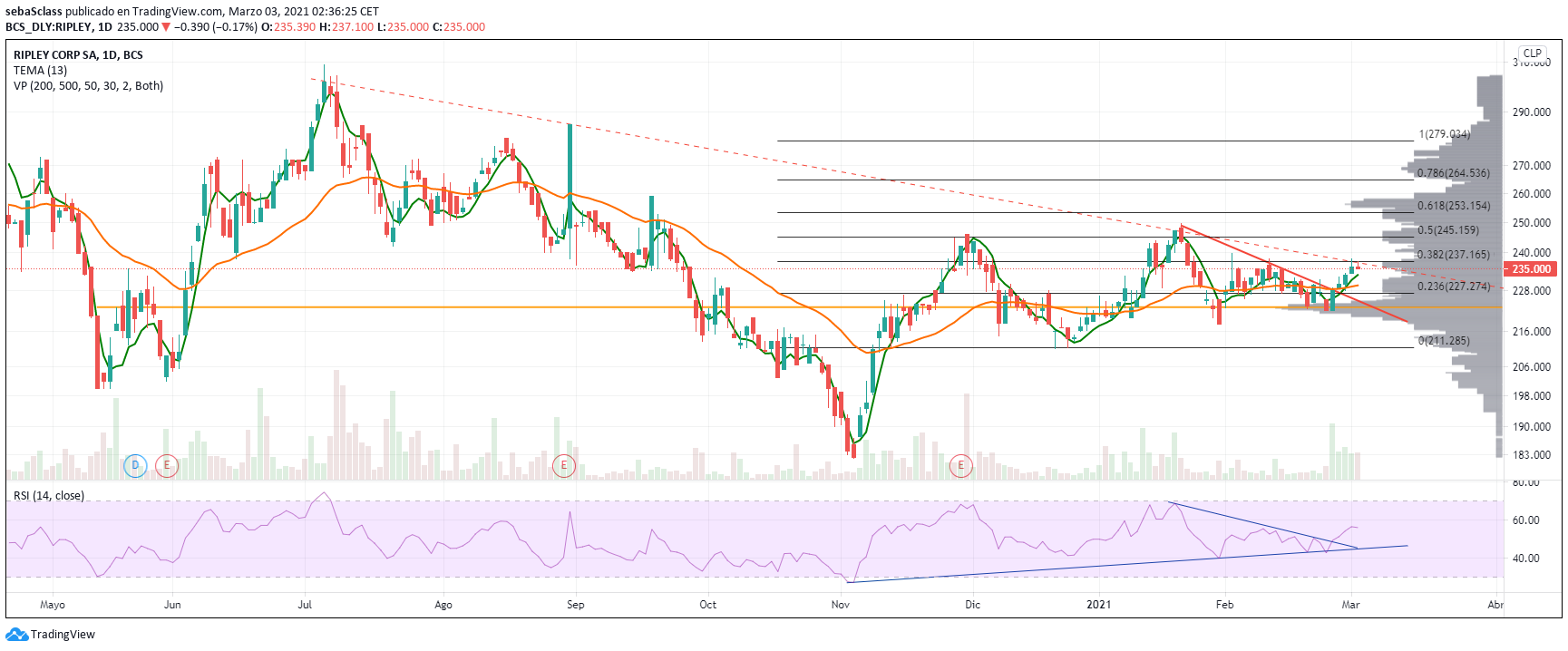Click the 183.000 price axis label
The image size is (1568, 651).
1531,455
